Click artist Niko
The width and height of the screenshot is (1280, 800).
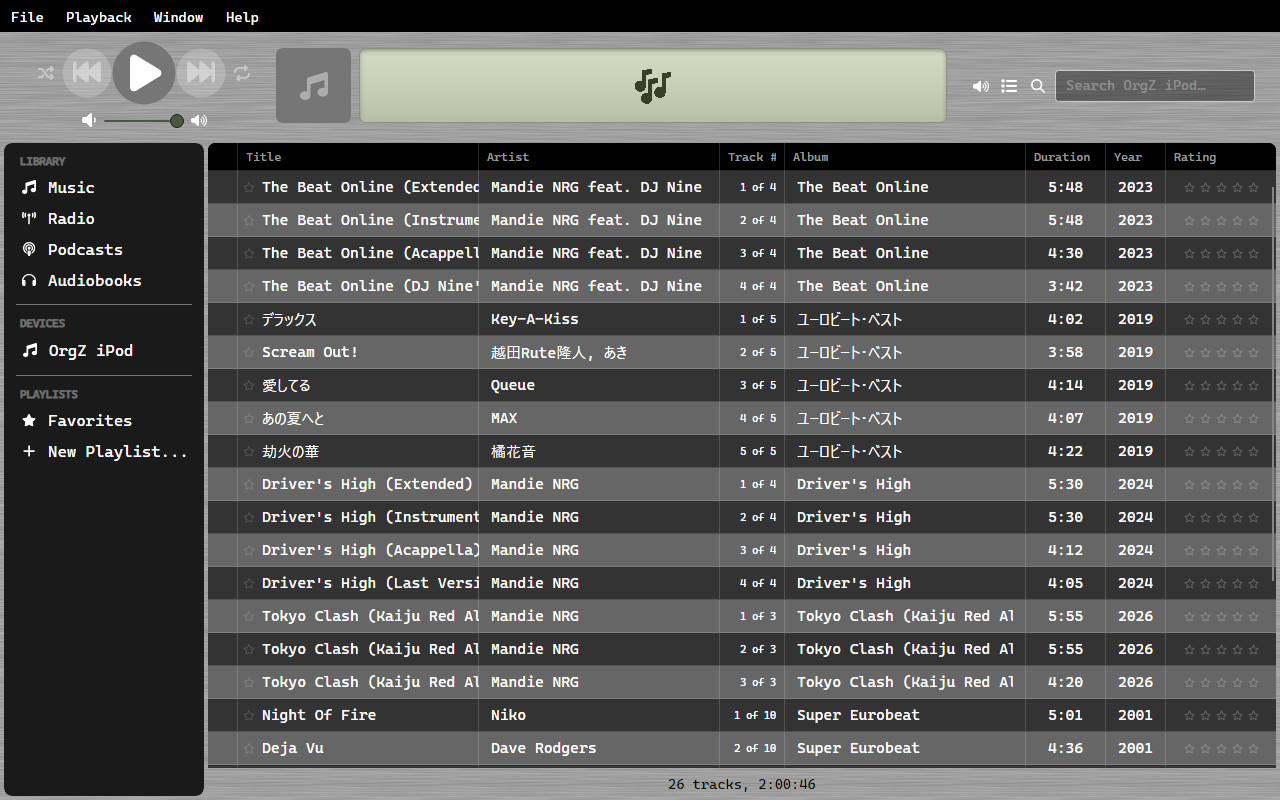tap(508, 715)
